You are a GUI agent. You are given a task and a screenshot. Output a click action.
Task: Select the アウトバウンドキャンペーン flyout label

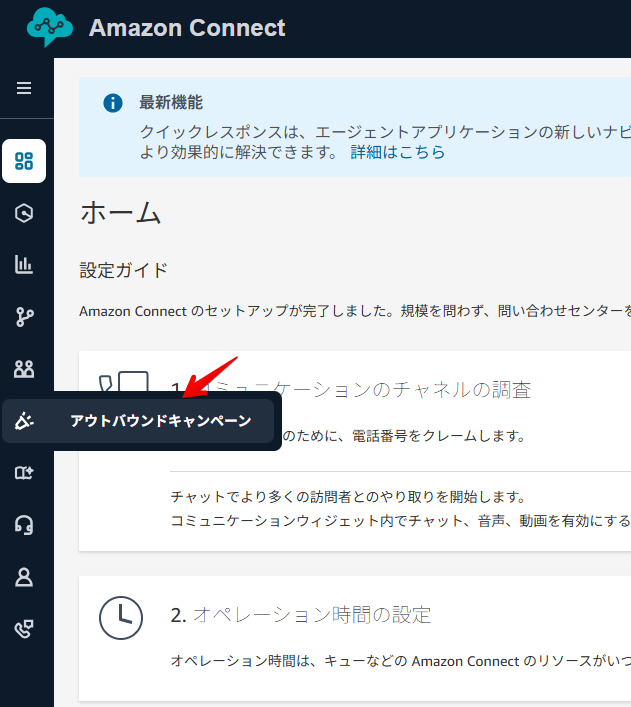(x=160, y=421)
